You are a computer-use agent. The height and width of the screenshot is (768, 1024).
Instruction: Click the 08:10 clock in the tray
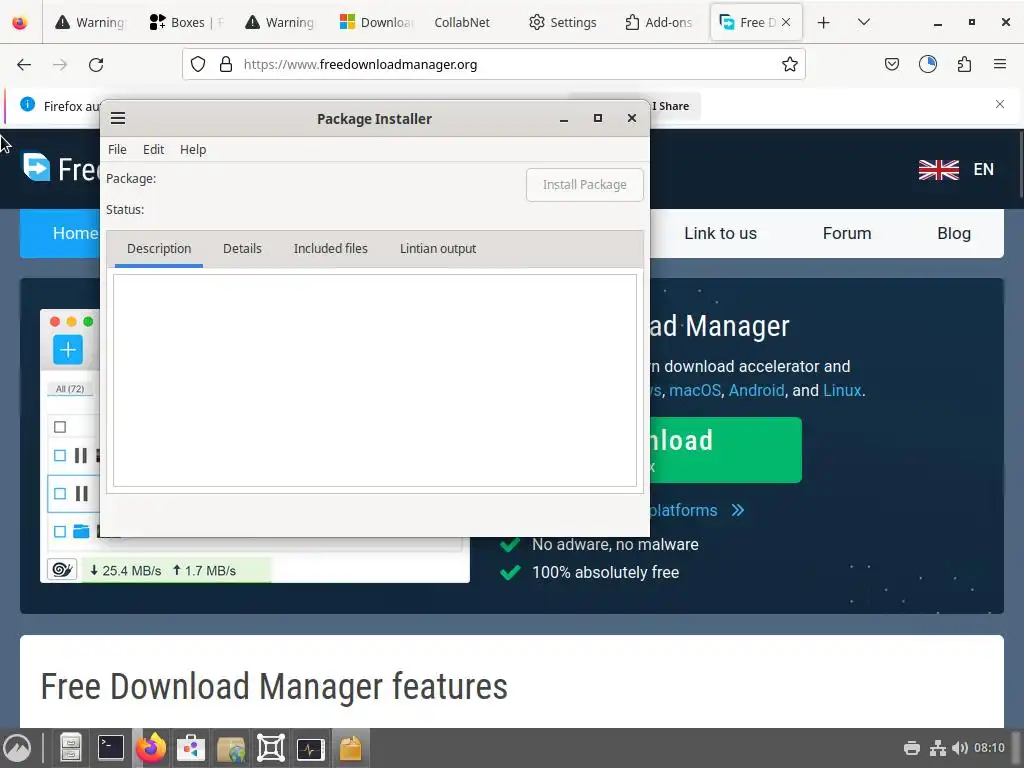[989, 748]
